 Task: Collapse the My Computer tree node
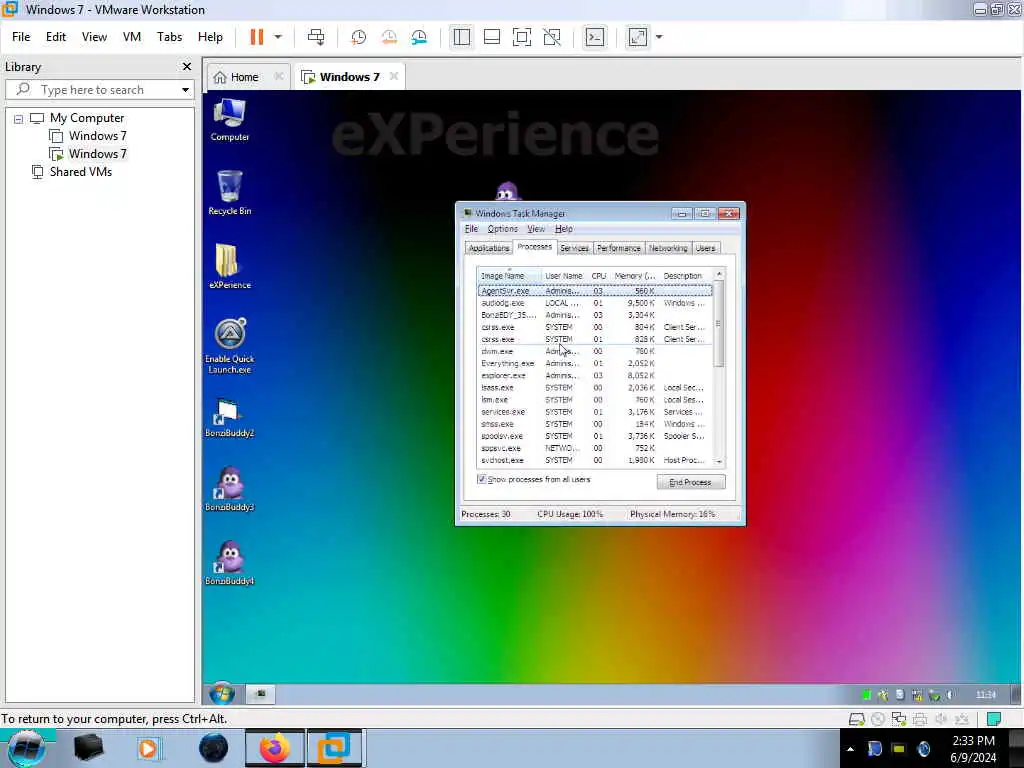[x=18, y=119]
